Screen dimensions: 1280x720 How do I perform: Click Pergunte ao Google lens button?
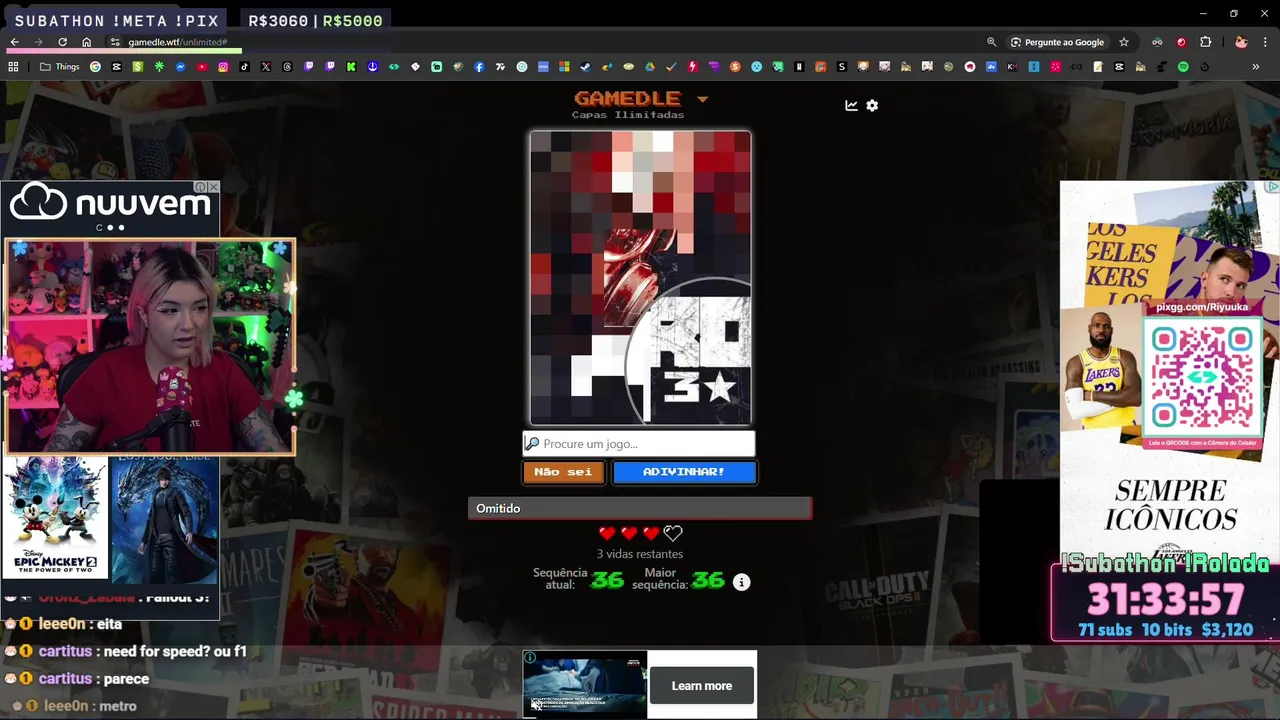pyautogui.click(x=1057, y=42)
